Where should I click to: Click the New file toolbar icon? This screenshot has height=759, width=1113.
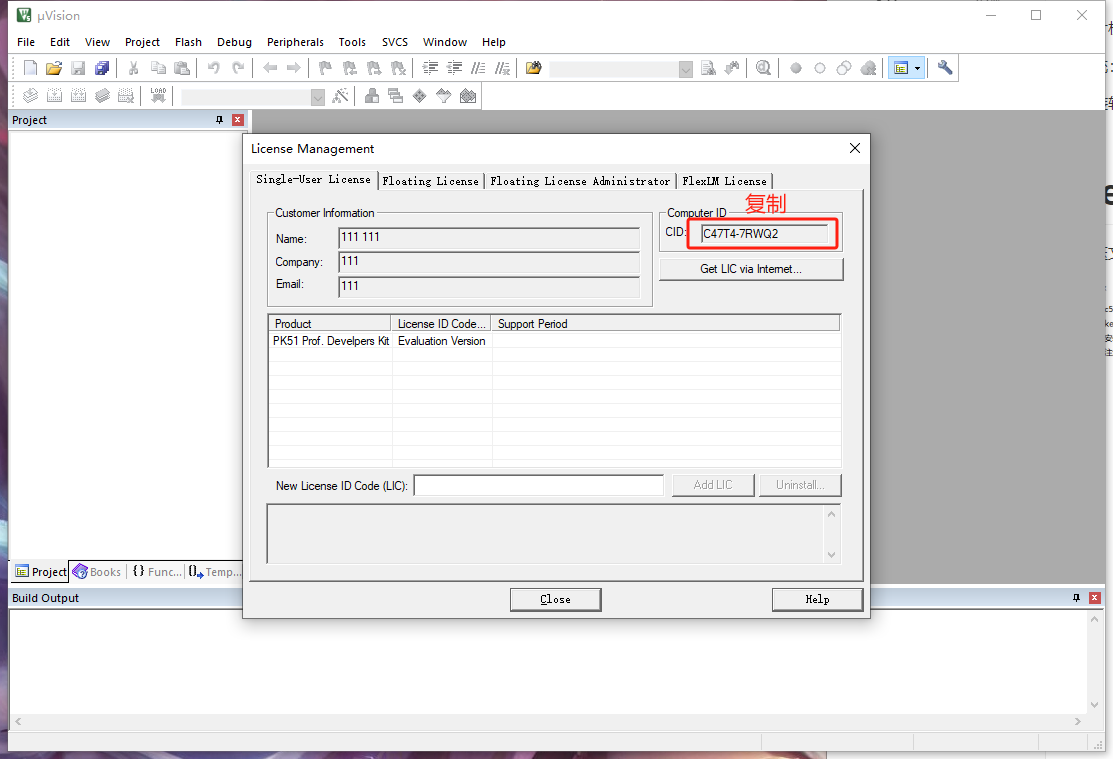pos(30,68)
